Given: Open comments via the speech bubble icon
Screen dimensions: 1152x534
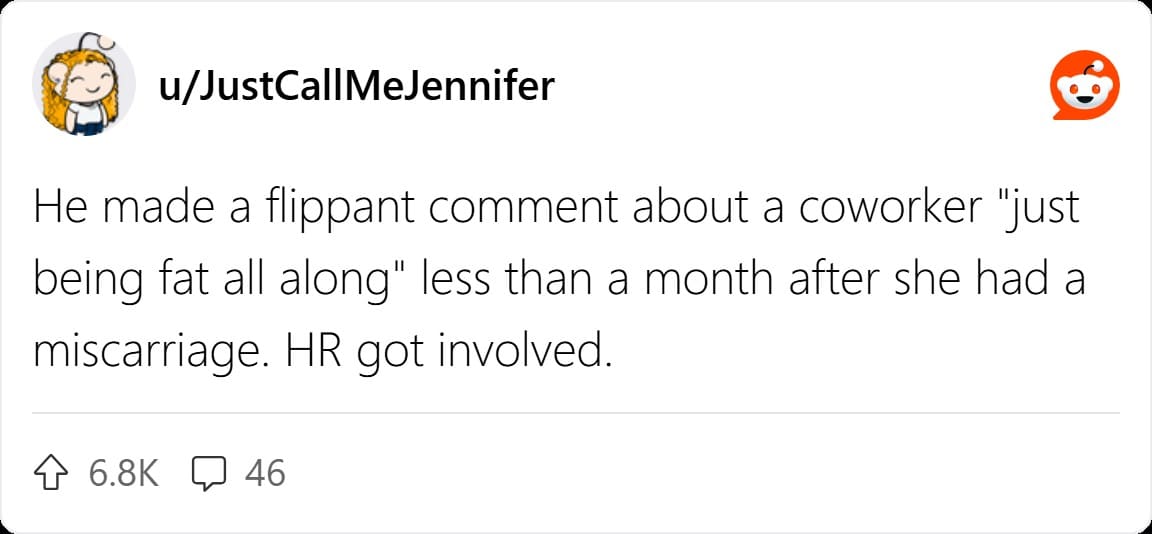Looking at the screenshot, I should [208, 474].
